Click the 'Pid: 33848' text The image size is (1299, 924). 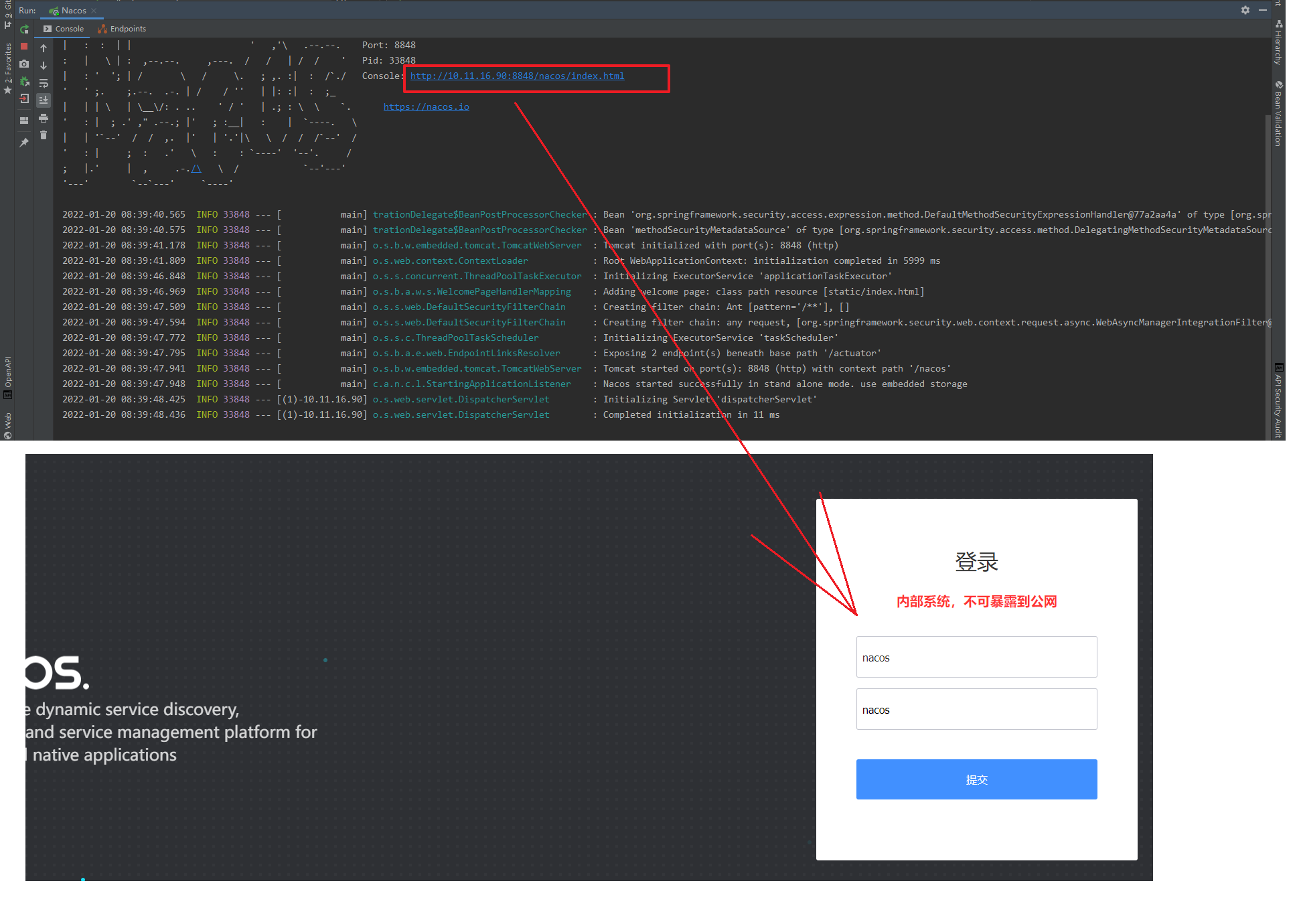coord(388,60)
